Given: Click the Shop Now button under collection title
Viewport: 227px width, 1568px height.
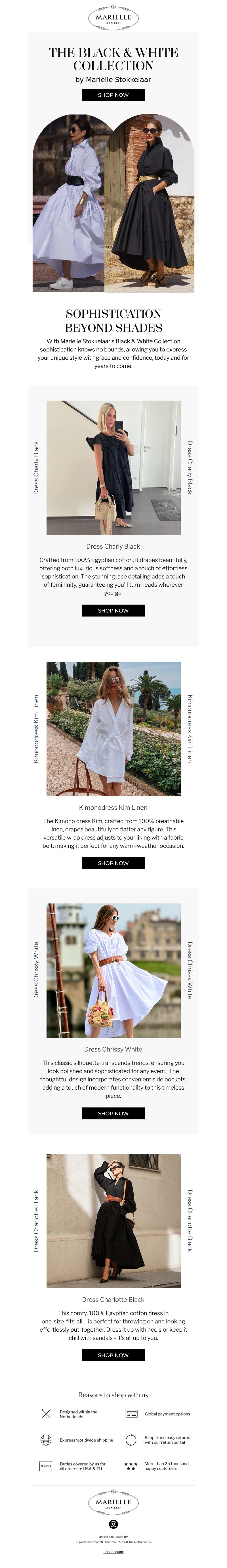Looking at the screenshot, I should (113, 95).
